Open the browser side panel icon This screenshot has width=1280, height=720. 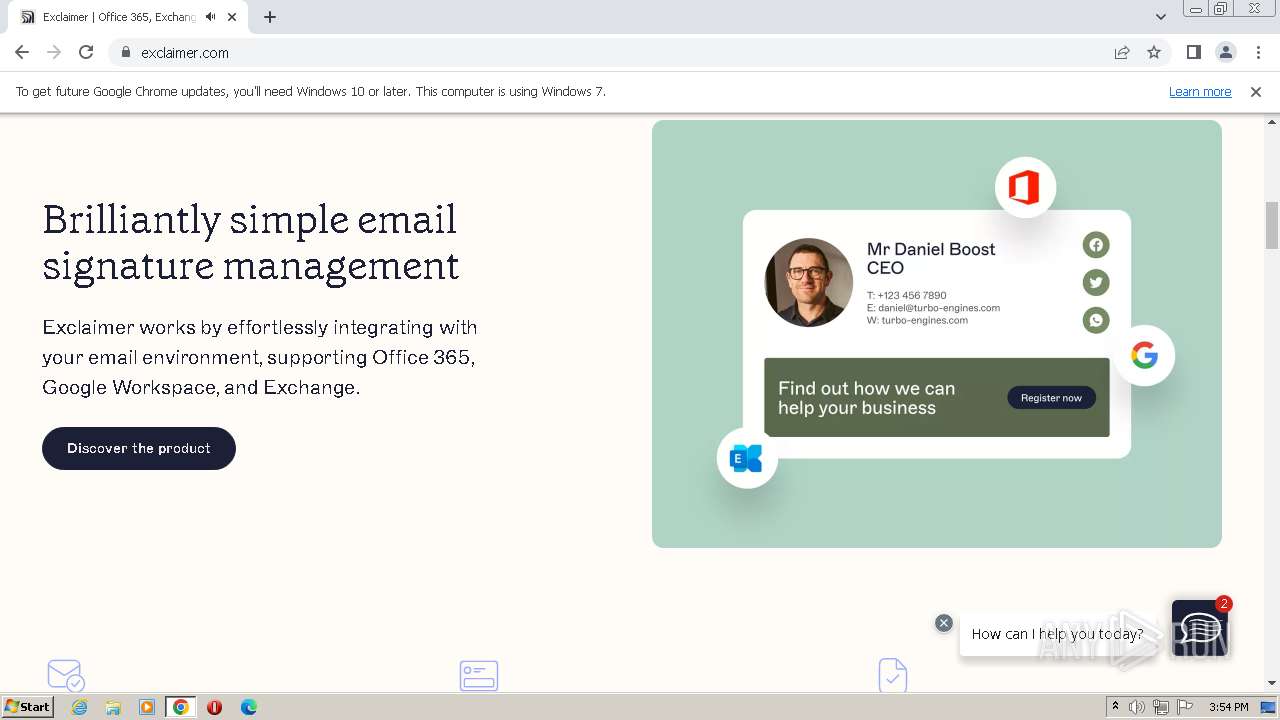click(1193, 52)
